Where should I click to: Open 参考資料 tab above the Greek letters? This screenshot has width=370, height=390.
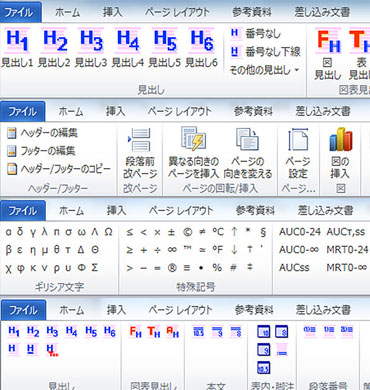[x=255, y=210]
